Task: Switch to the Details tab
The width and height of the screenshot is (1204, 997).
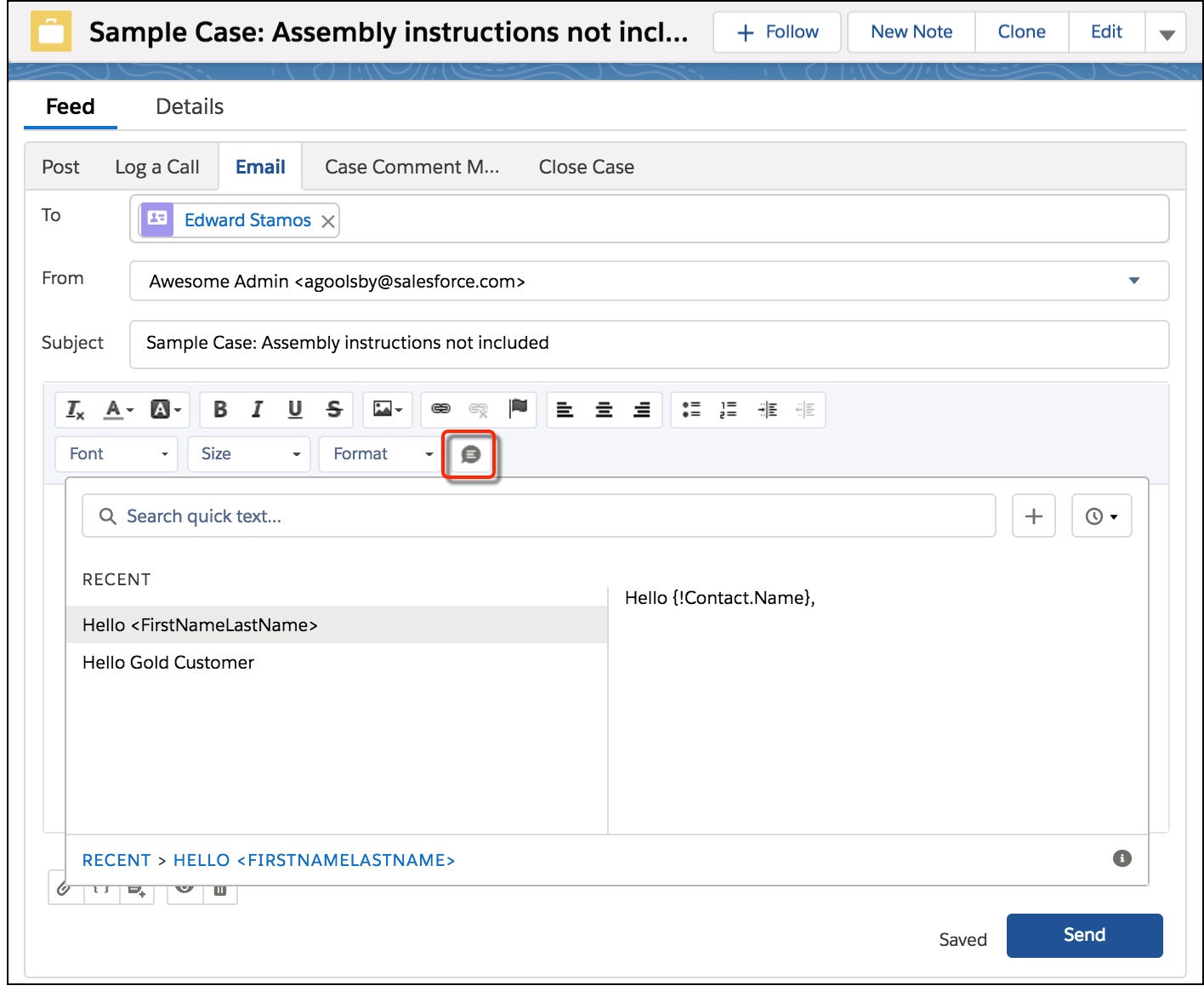Action: (x=190, y=107)
